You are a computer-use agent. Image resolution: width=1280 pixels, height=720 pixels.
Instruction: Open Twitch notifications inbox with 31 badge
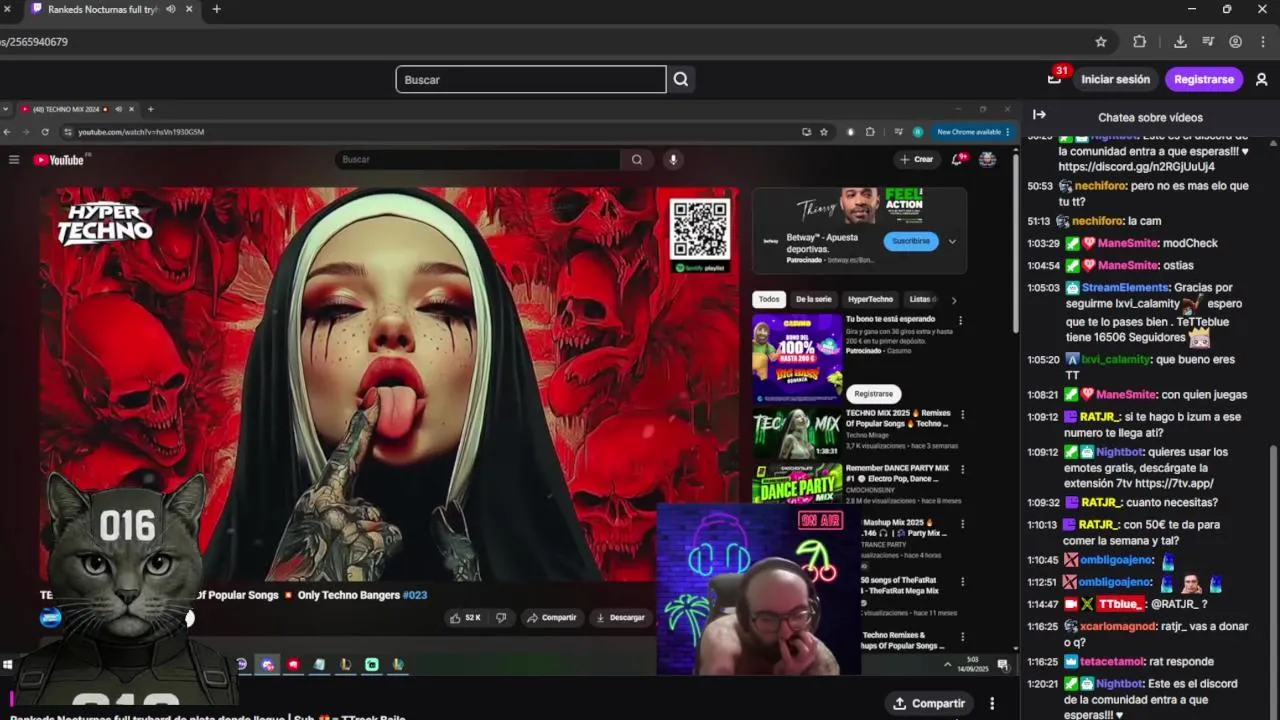pyautogui.click(x=1056, y=77)
